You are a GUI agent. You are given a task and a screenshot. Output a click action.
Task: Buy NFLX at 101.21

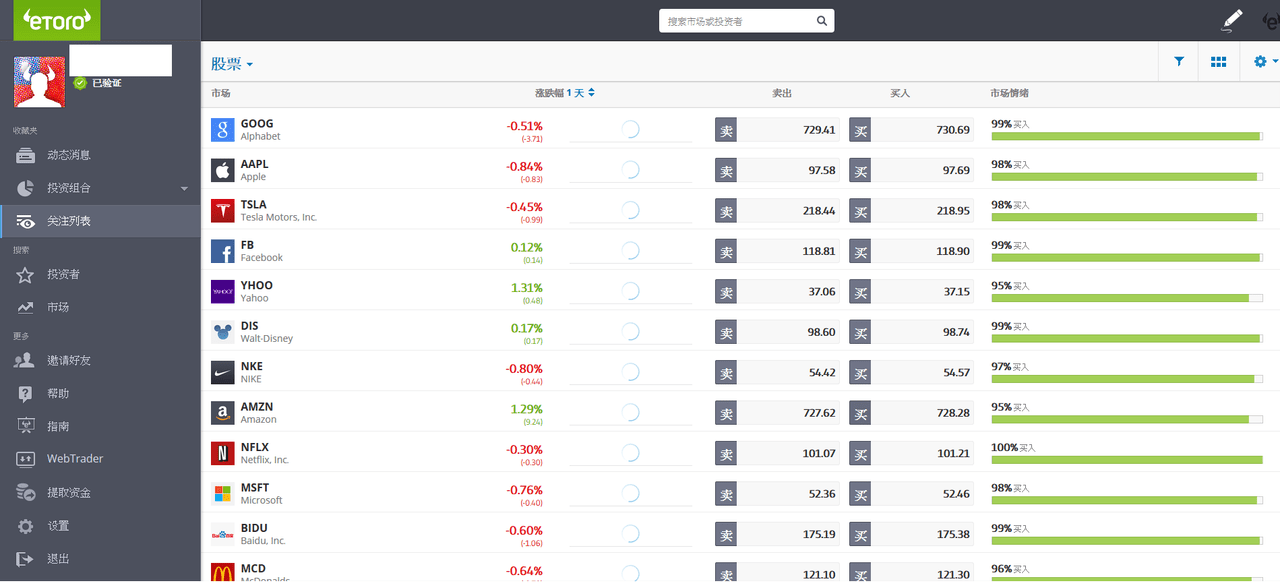click(911, 453)
